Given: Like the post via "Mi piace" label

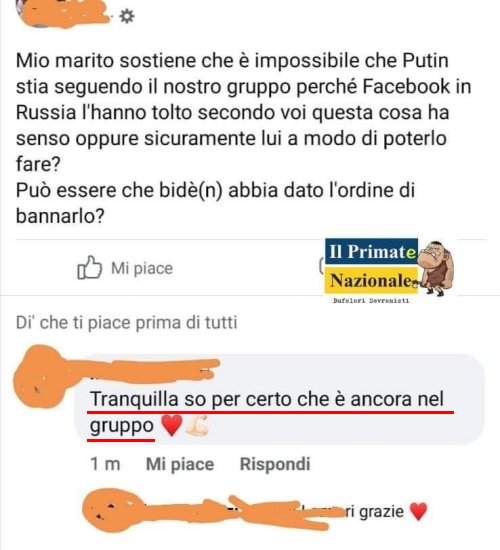Looking at the screenshot, I should click(142, 268).
